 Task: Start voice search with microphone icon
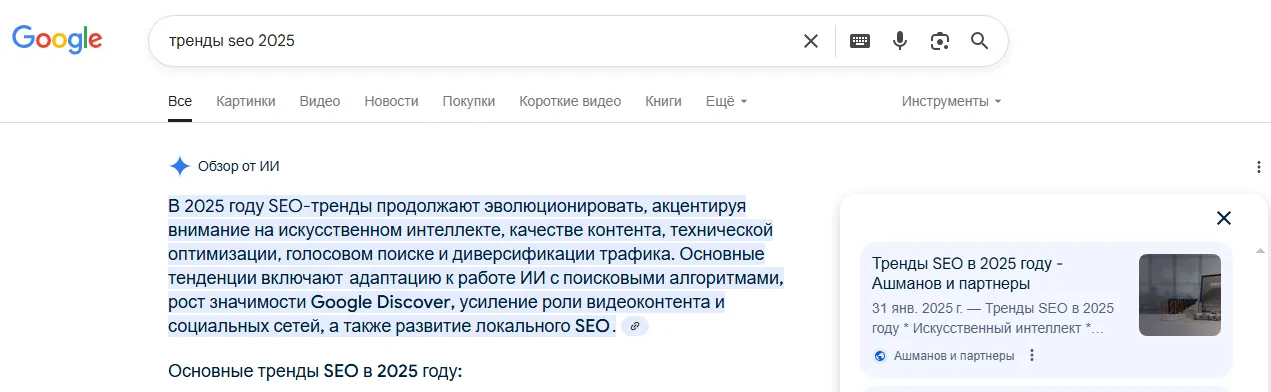900,41
